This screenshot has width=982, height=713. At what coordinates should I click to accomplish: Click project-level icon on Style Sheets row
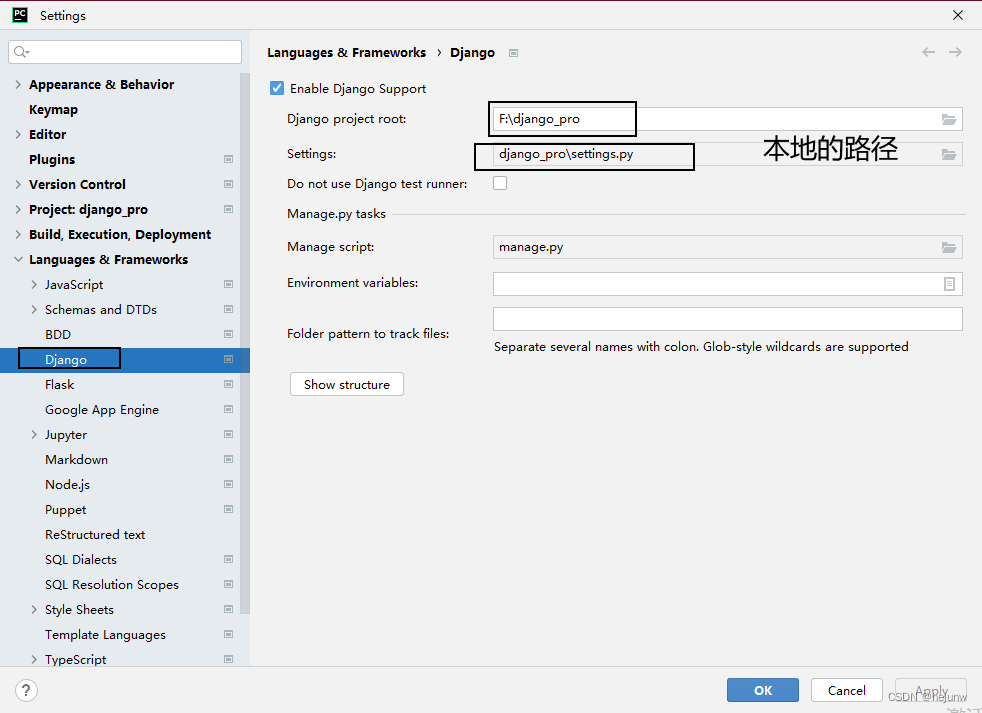pyautogui.click(x=229, y=610)
